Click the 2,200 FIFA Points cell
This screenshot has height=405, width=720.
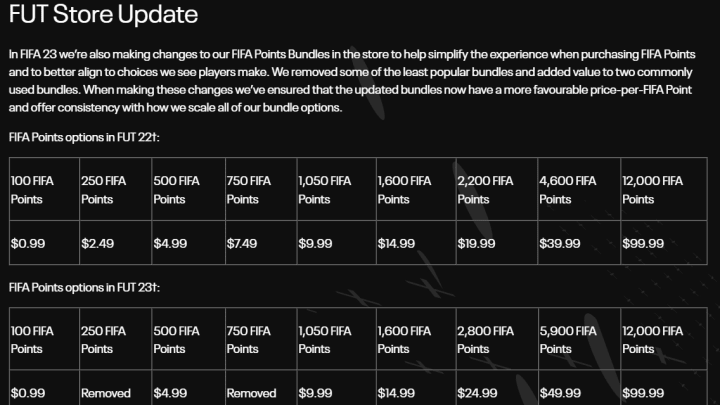497,189
